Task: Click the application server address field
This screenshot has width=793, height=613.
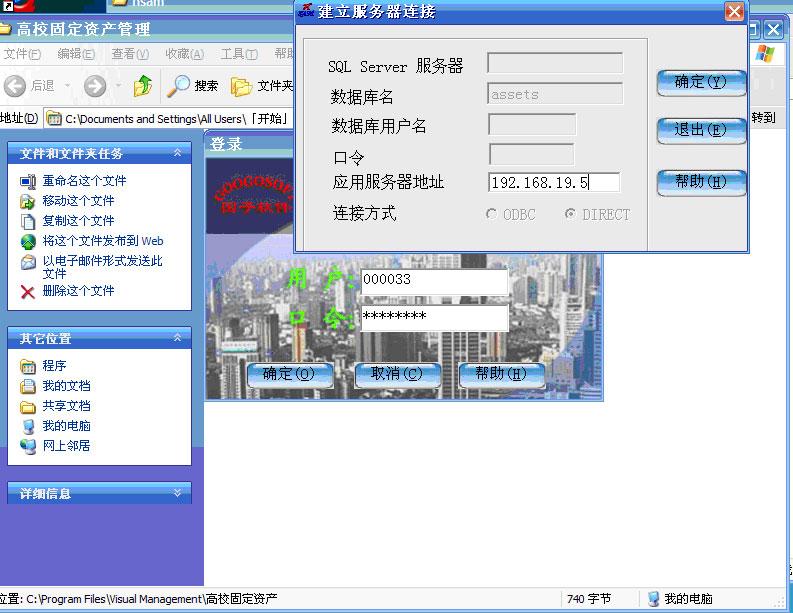Action: point(554,182)
